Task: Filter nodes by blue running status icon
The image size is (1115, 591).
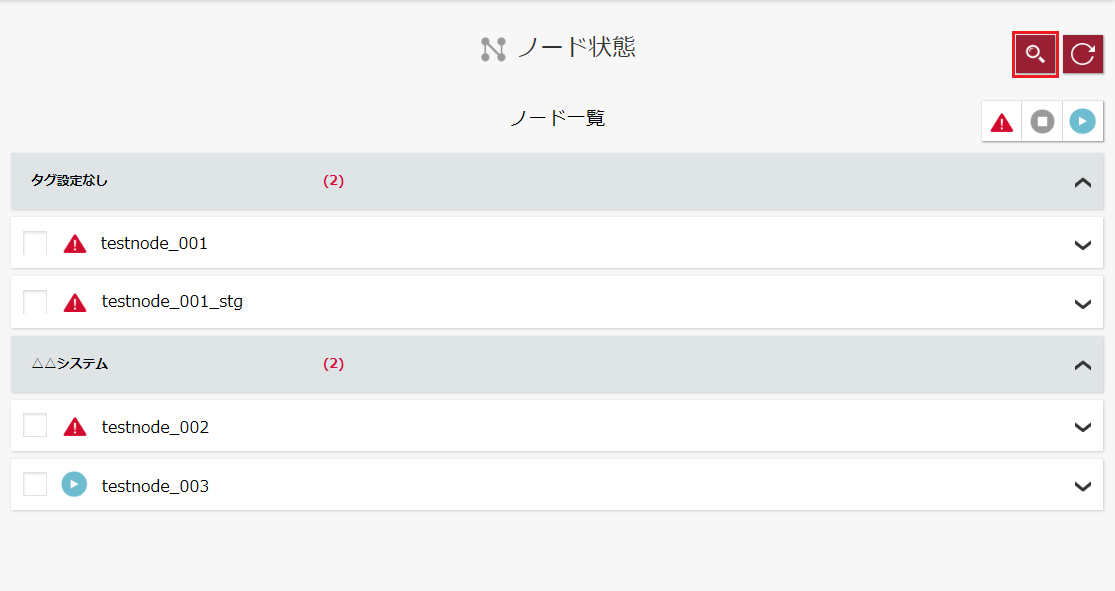Action: [1082, 122]
